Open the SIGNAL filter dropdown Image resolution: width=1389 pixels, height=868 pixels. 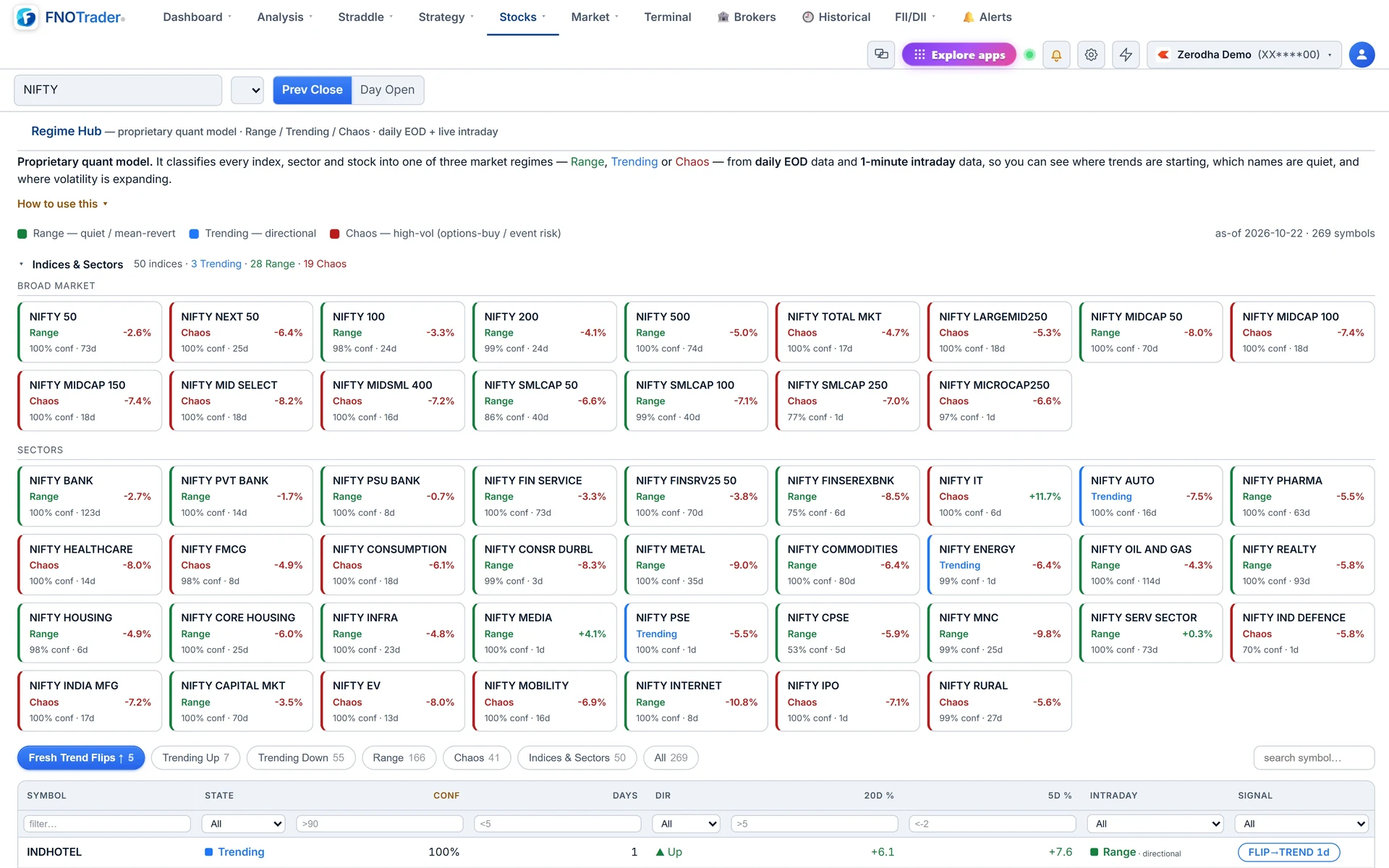click(x=1302, y=823)
